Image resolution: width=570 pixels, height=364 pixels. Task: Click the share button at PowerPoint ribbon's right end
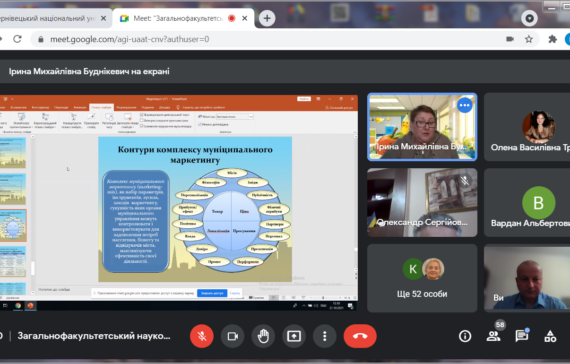coord(339,107)
